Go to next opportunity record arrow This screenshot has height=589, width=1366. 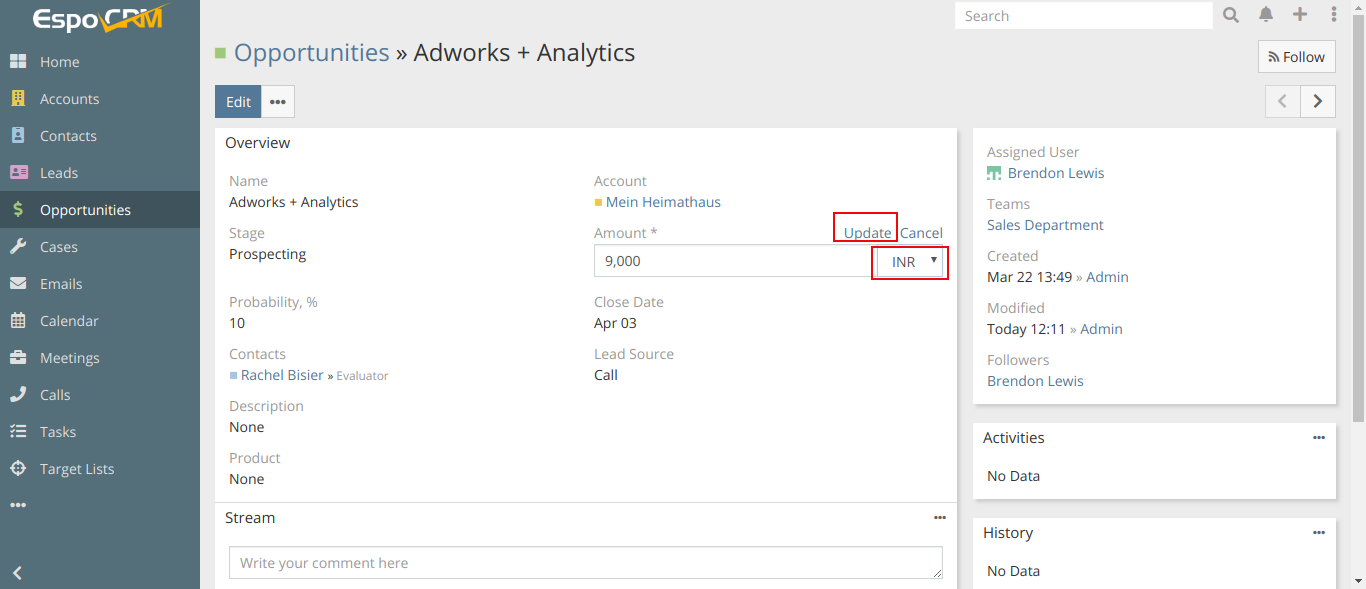click(1318, 101)
